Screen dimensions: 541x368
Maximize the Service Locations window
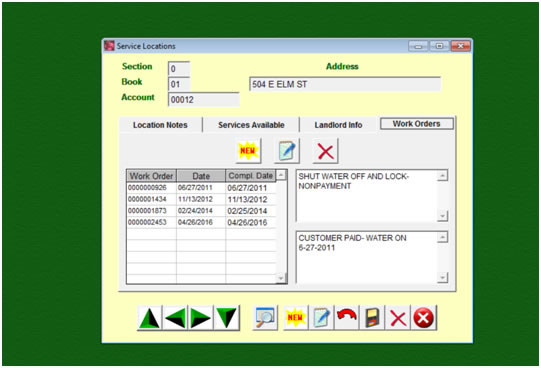(439, 46)
